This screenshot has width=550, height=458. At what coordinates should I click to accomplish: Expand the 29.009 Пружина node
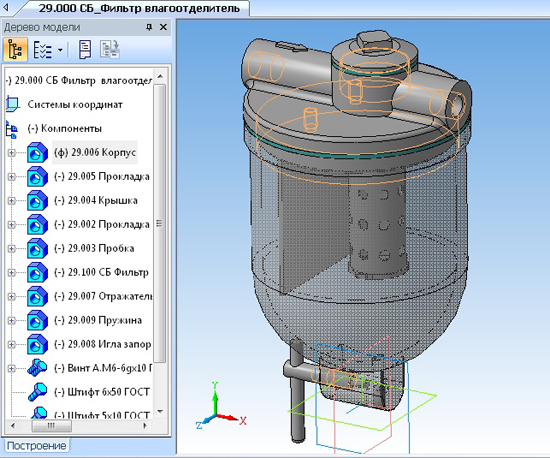coord(12,320)
